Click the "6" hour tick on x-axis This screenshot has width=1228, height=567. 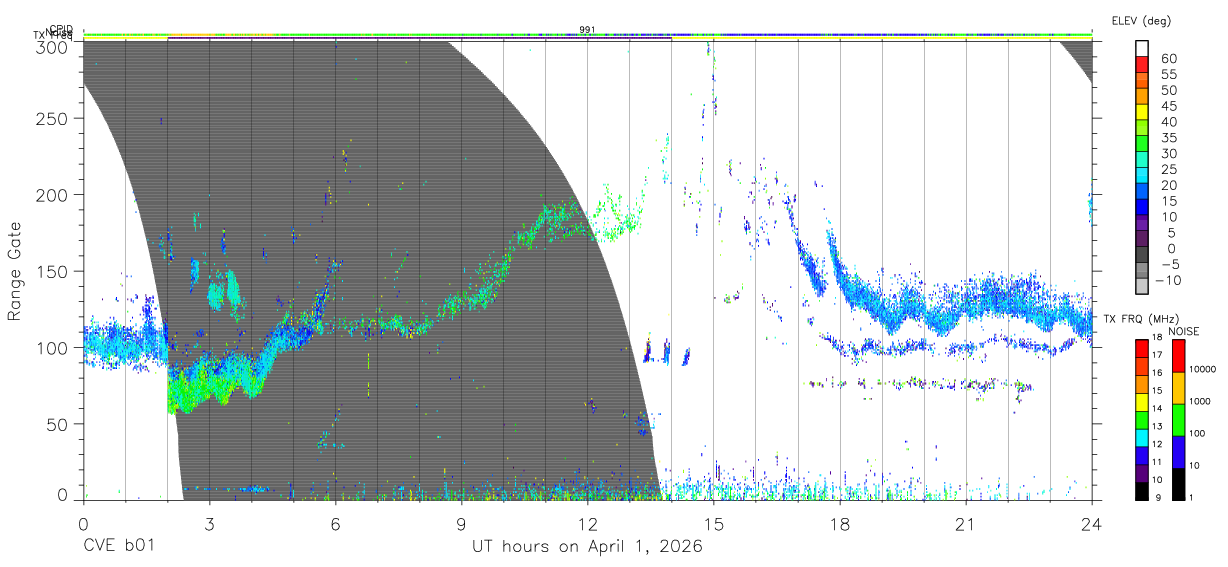point(335,524)
